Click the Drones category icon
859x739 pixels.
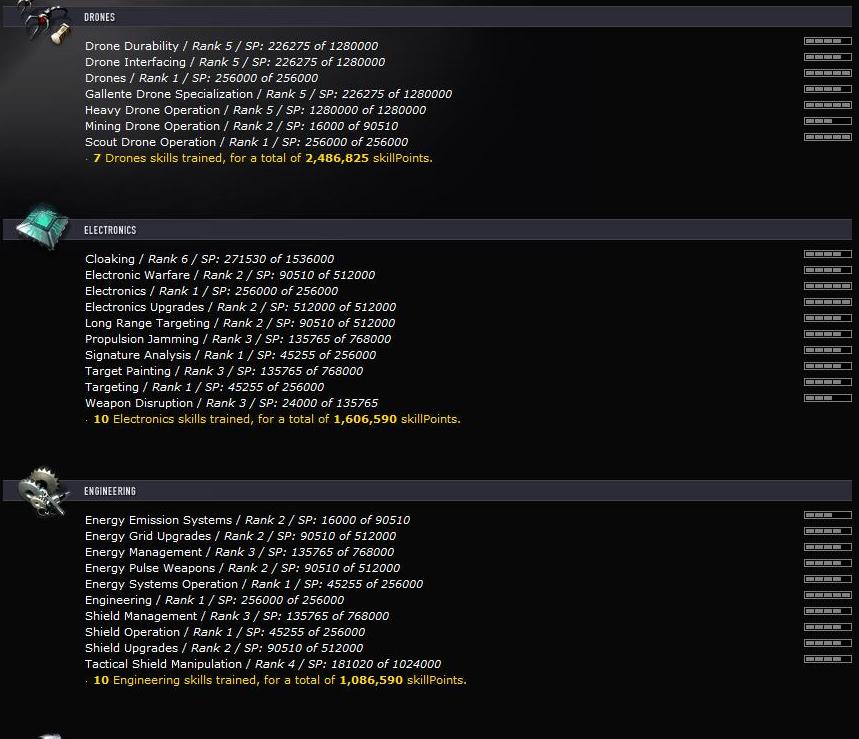(43, 22)
